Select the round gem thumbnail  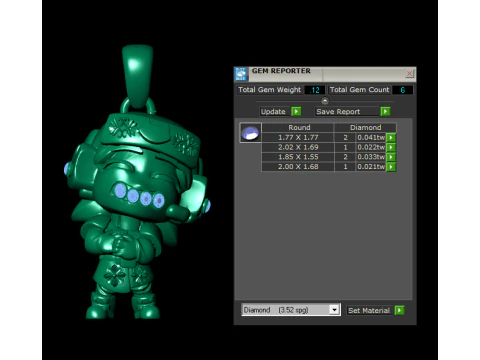tap(250, 133)
